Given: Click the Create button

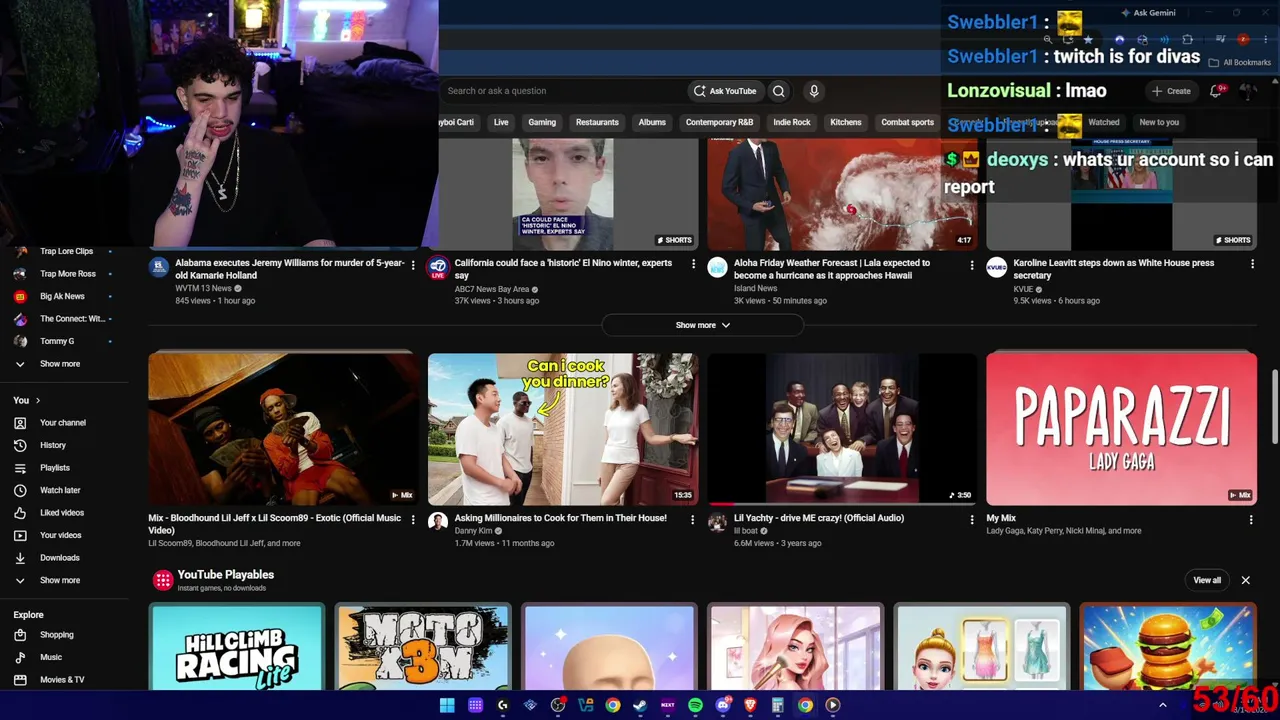Looking at the screenshot, I should 1171,91.
